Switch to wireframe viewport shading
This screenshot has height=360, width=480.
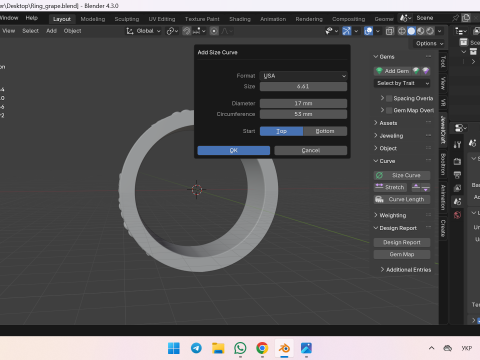pos(402,31)
